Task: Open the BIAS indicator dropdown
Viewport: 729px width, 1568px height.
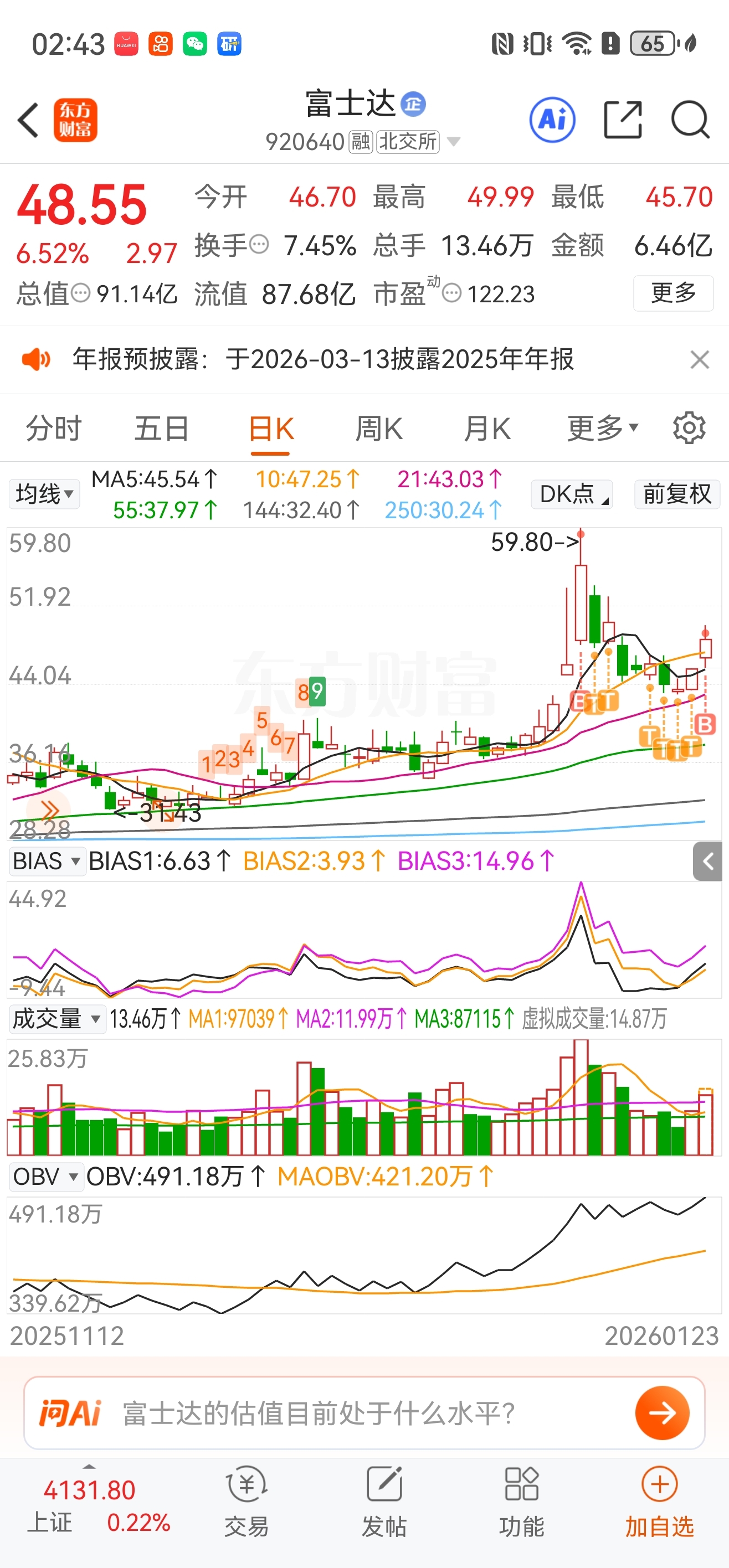Action: [47, 862]
